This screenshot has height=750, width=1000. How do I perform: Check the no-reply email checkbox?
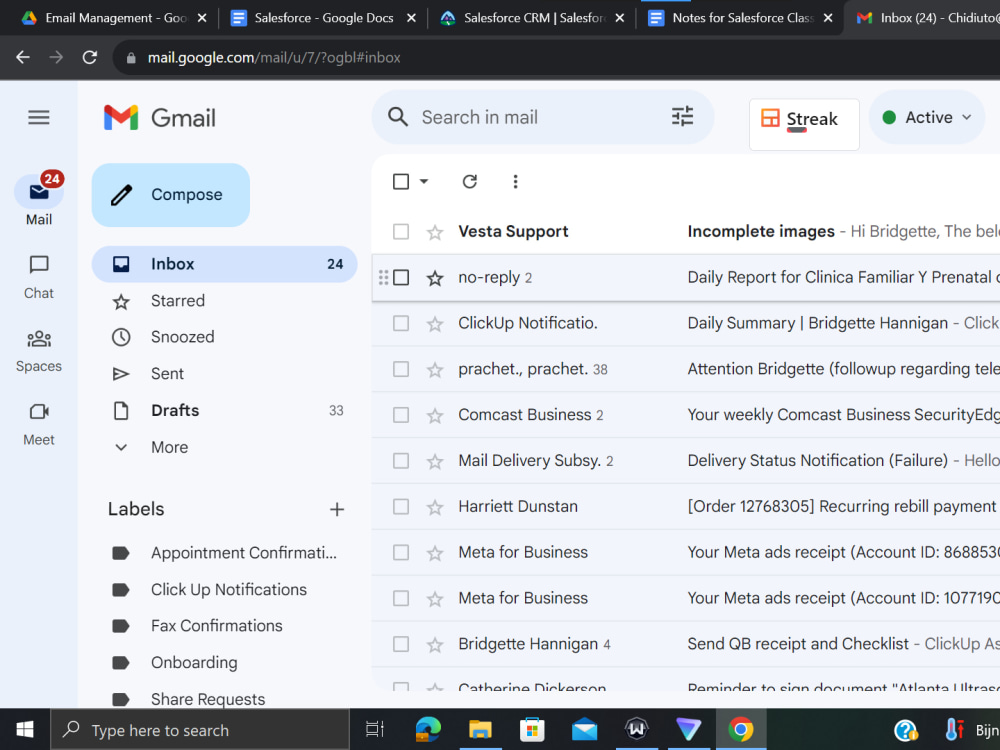tap(401, 277)
